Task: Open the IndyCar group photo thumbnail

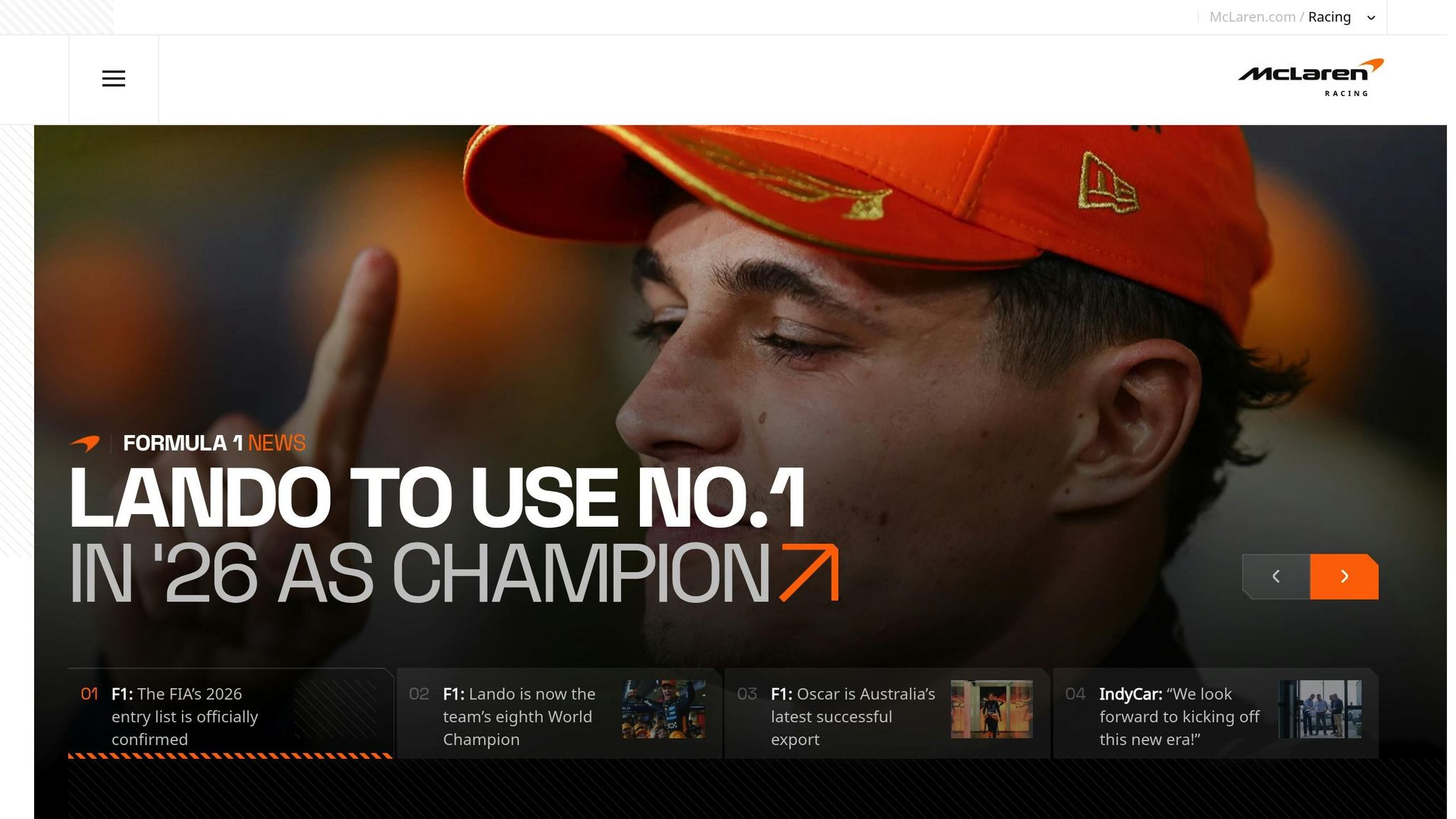Action: pos(1320,710)
